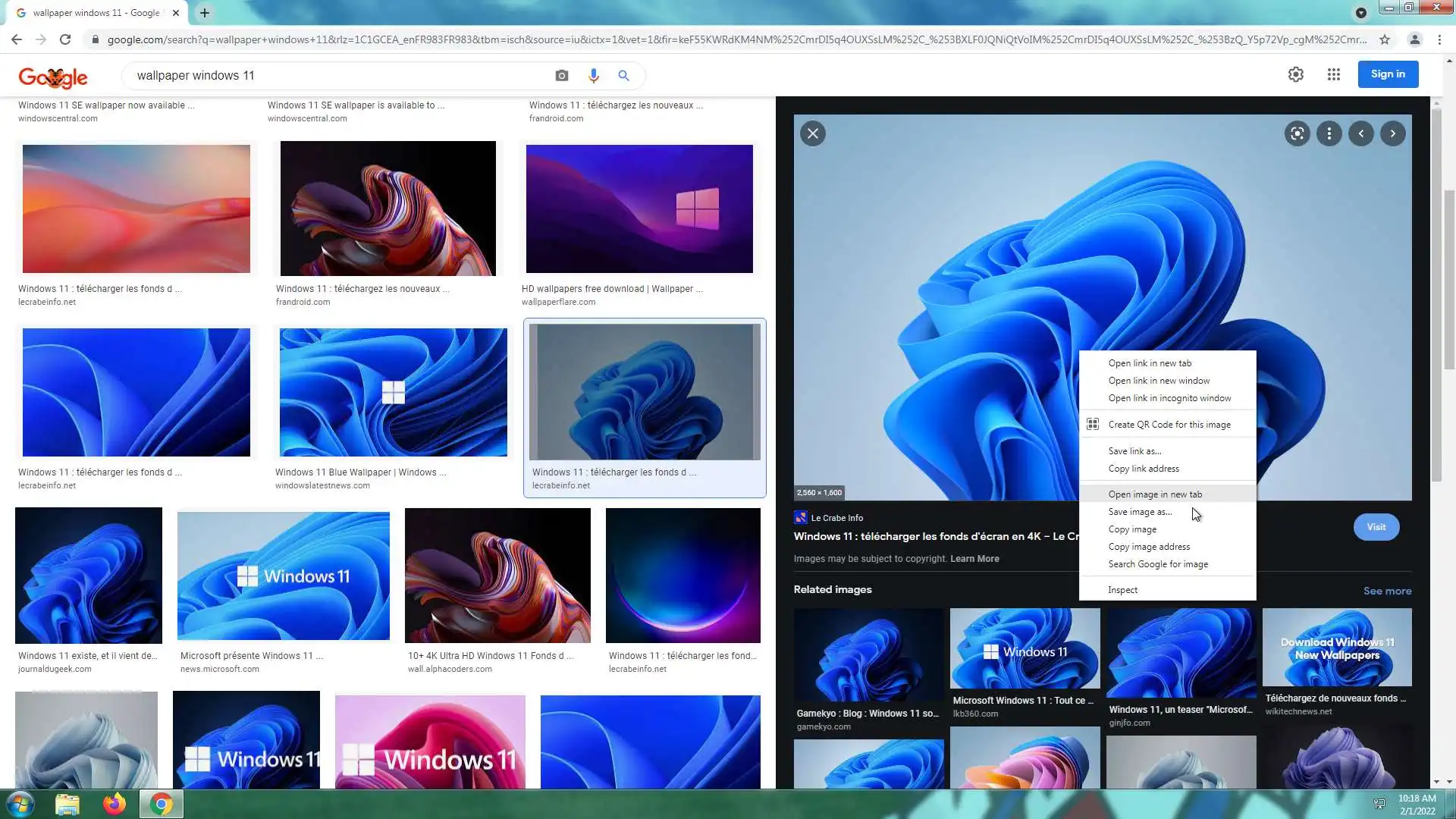Open three-dot options on image preview

point(1329,134)
